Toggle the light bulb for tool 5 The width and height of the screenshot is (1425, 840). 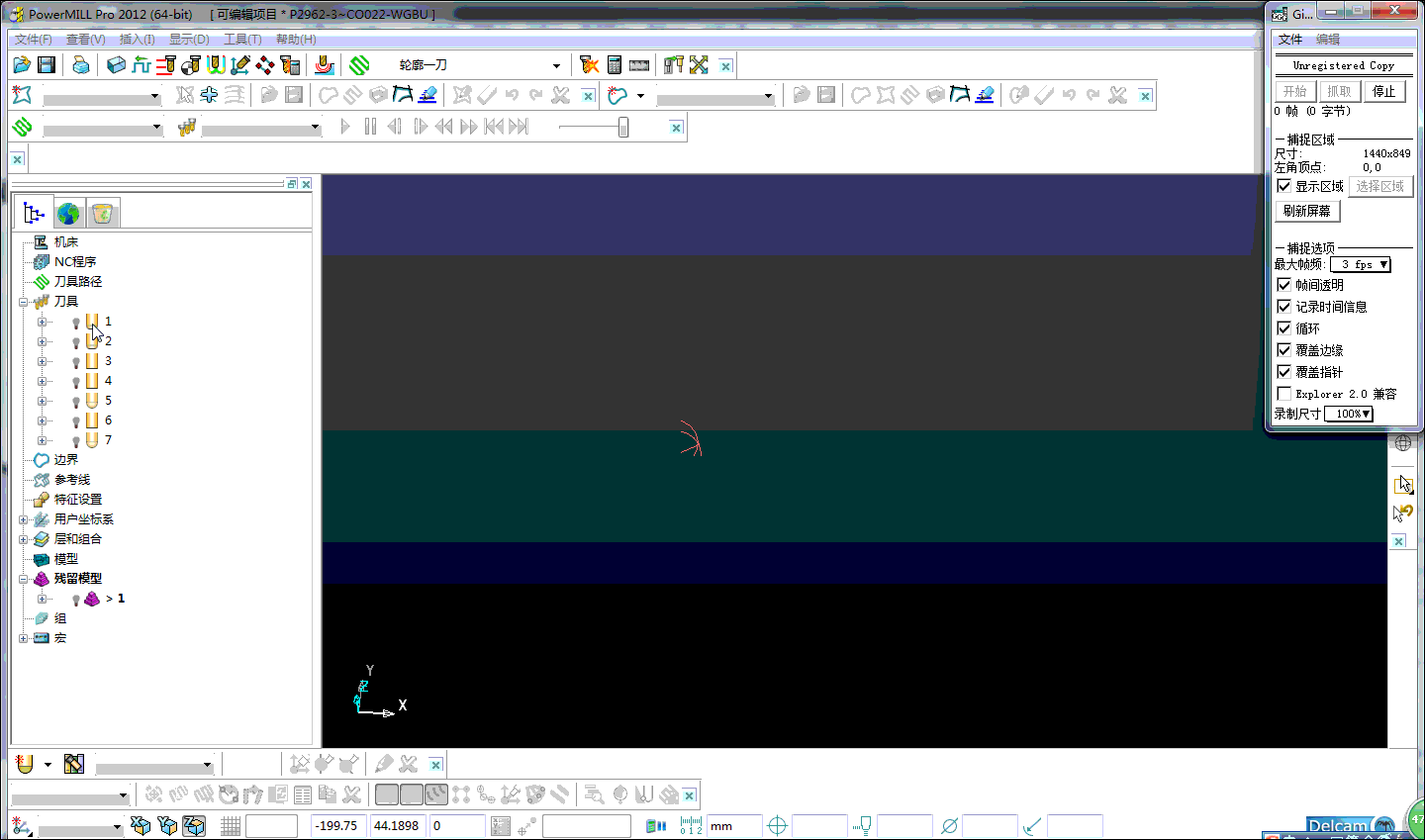click(x=76, y=402)
